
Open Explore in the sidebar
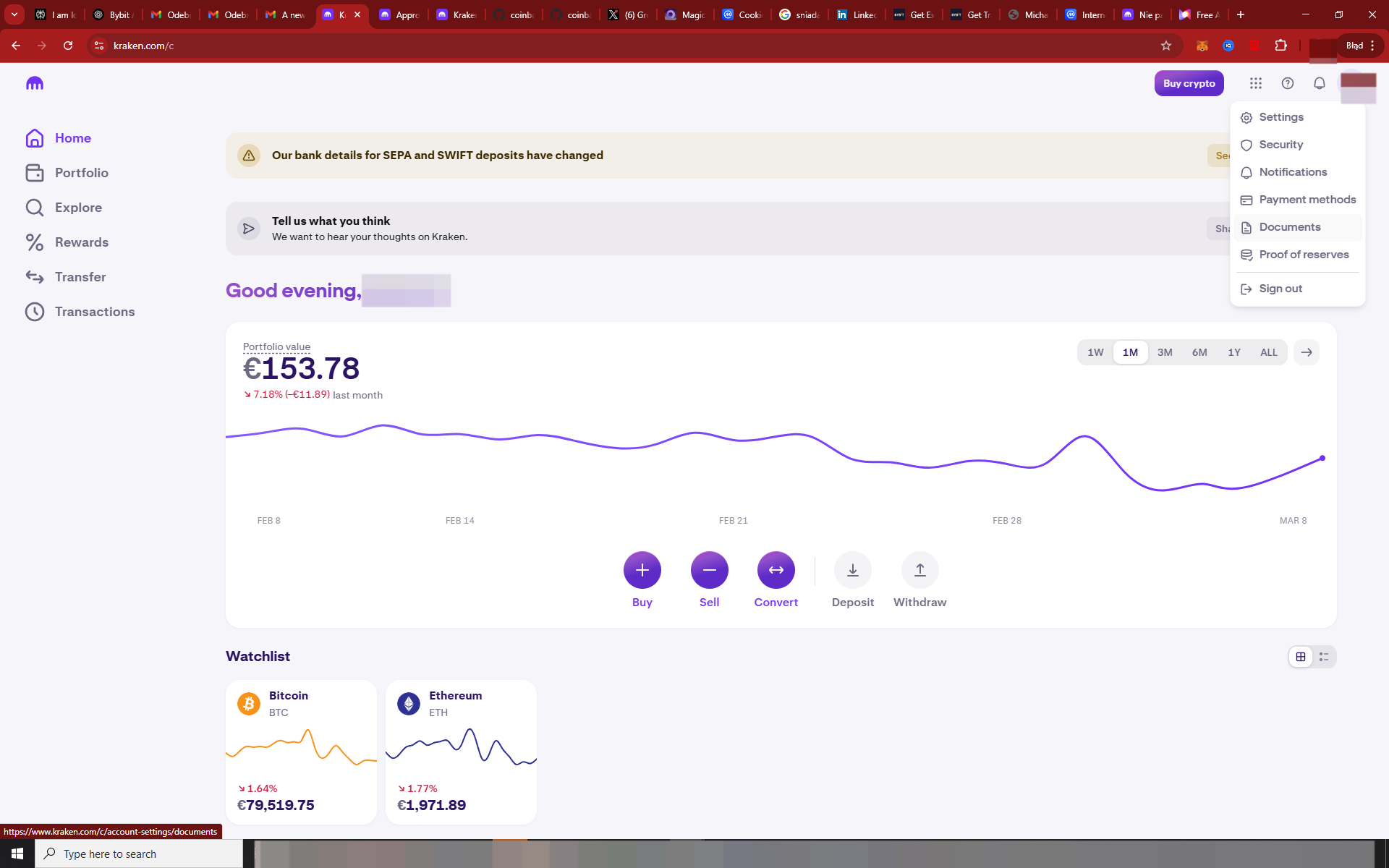pos(64,208)
